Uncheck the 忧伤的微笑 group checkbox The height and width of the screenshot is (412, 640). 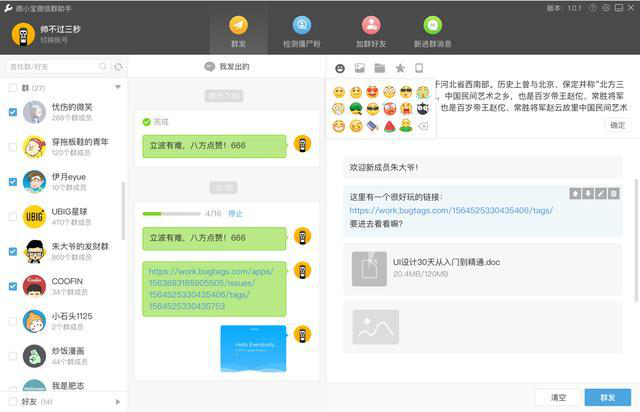pyautogui.click(x=12, y=112)
